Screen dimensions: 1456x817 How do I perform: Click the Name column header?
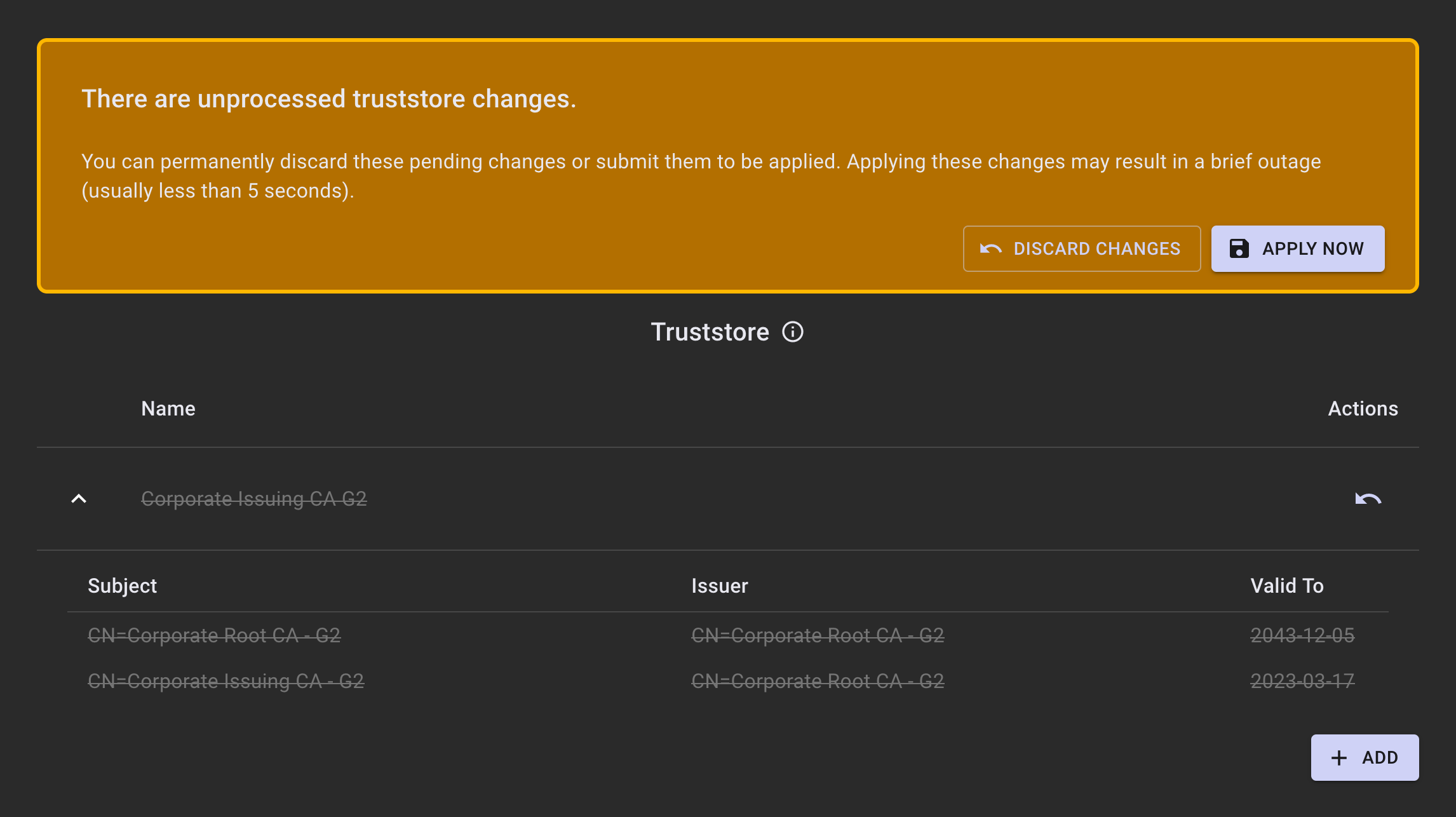pyautogui.click(x=168, y=408)
